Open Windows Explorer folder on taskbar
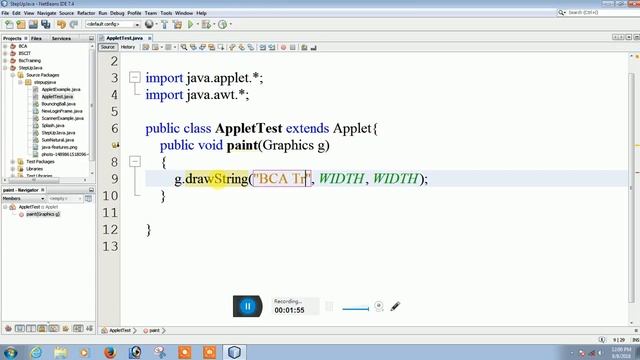 click(x=60, y=352)
